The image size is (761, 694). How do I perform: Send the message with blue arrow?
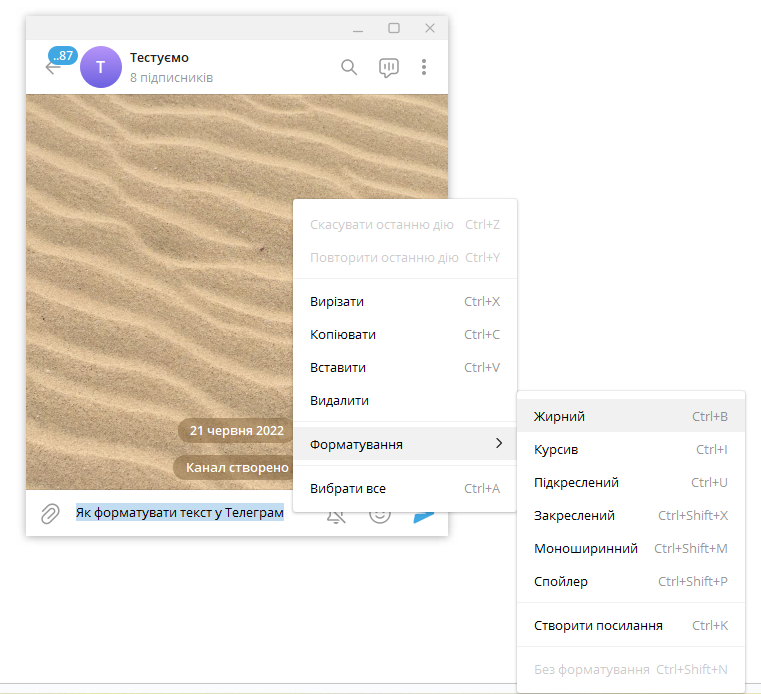[x=424, y=517]
